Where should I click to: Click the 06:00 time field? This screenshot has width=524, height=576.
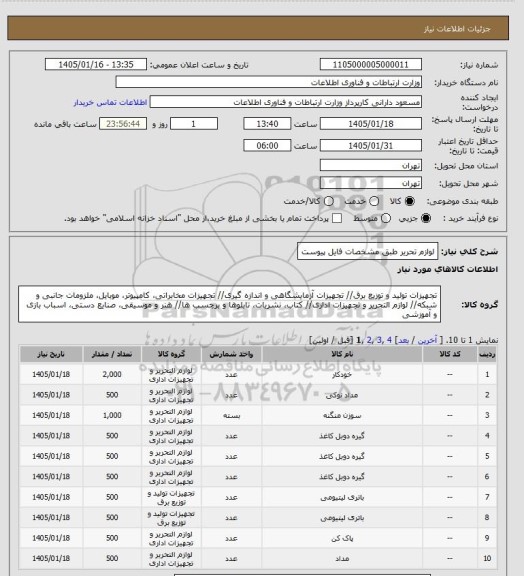(x=267, y=145)
